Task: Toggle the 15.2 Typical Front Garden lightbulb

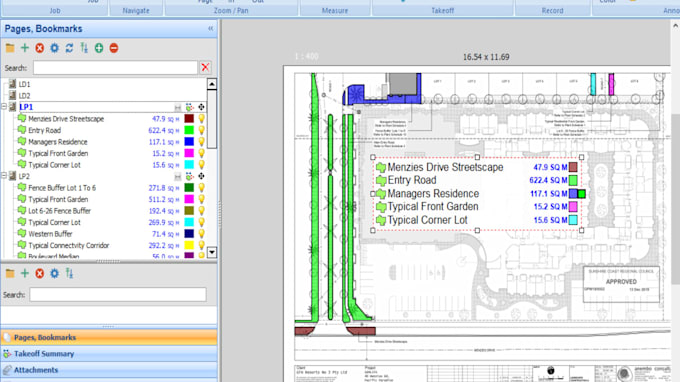Action: coord(201,153)
